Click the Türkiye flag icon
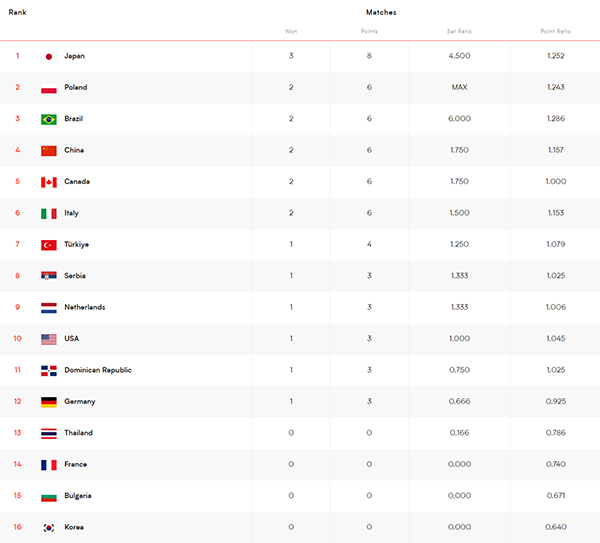This screenshot has width=600, height=543. click(x=49, y=245)
